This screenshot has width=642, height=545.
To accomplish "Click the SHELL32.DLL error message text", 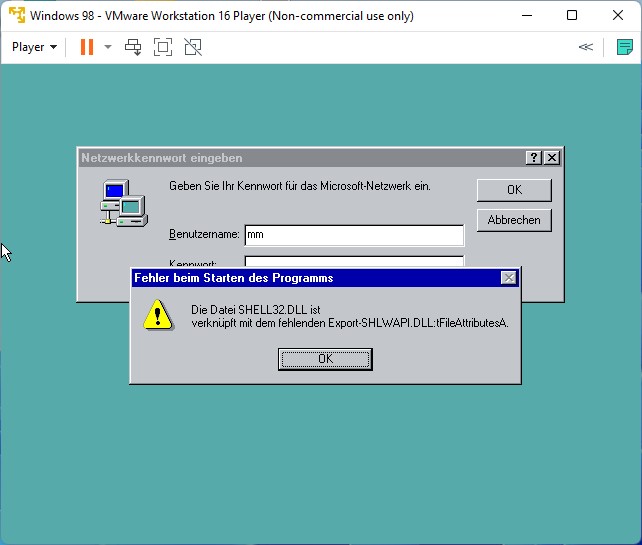I will [x=350, y=316].
